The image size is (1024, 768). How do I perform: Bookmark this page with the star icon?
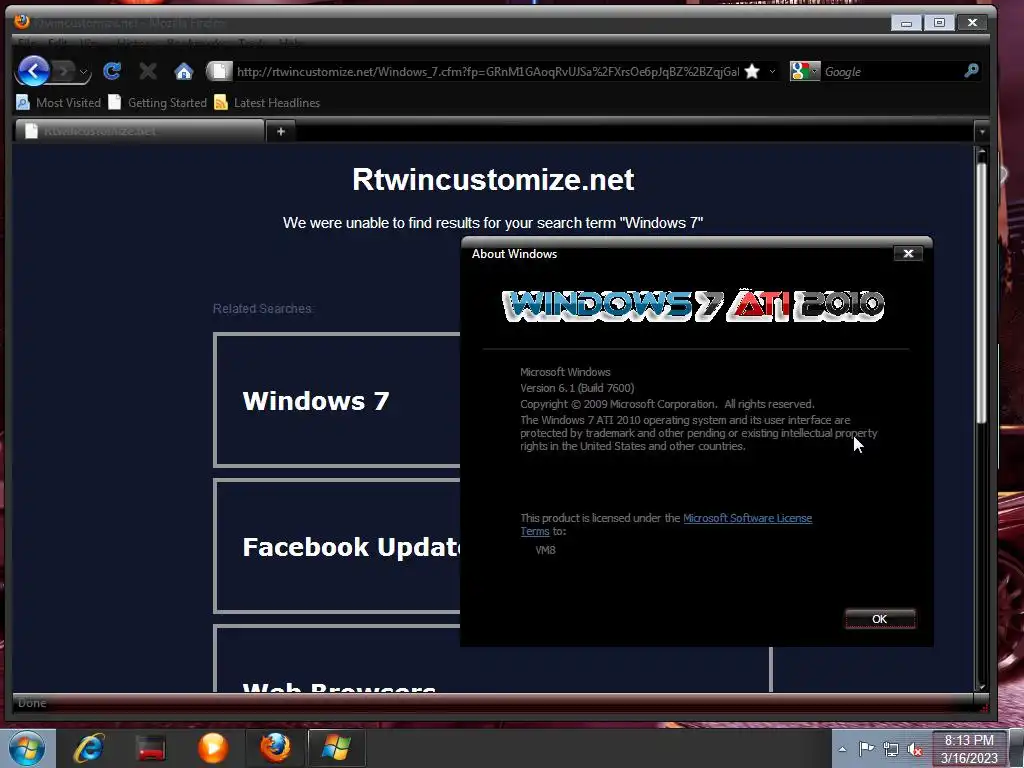(x=752, y=71)
